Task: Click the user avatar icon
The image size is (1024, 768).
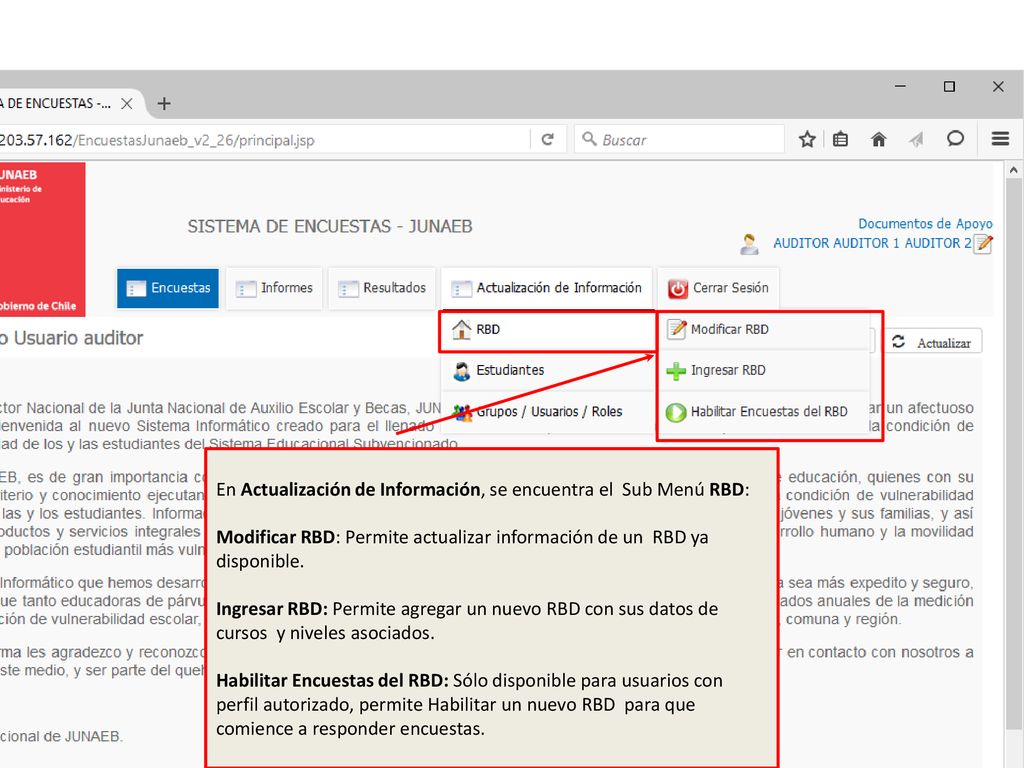Action: (x=749, y=244)
